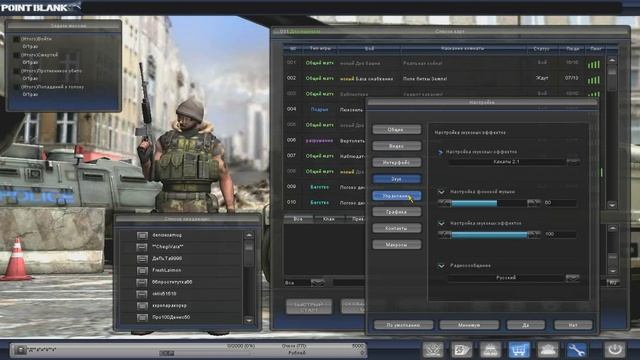Click the wrench settings icon in bottom bar
The width and height of the screenshot is (640, 360).
[576, 350]
